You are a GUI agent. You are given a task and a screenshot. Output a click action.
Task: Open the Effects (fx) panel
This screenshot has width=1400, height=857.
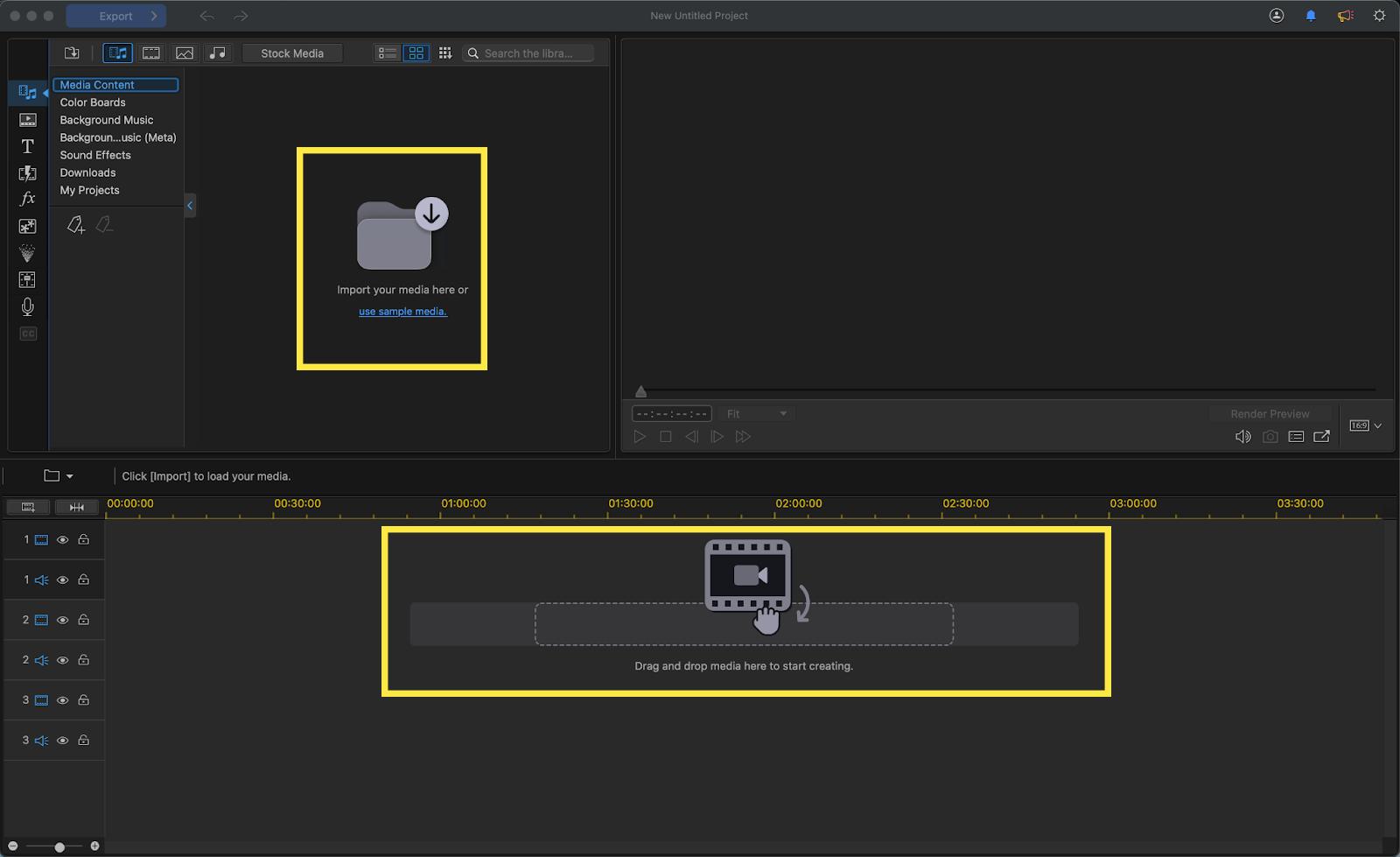point(27,199)
